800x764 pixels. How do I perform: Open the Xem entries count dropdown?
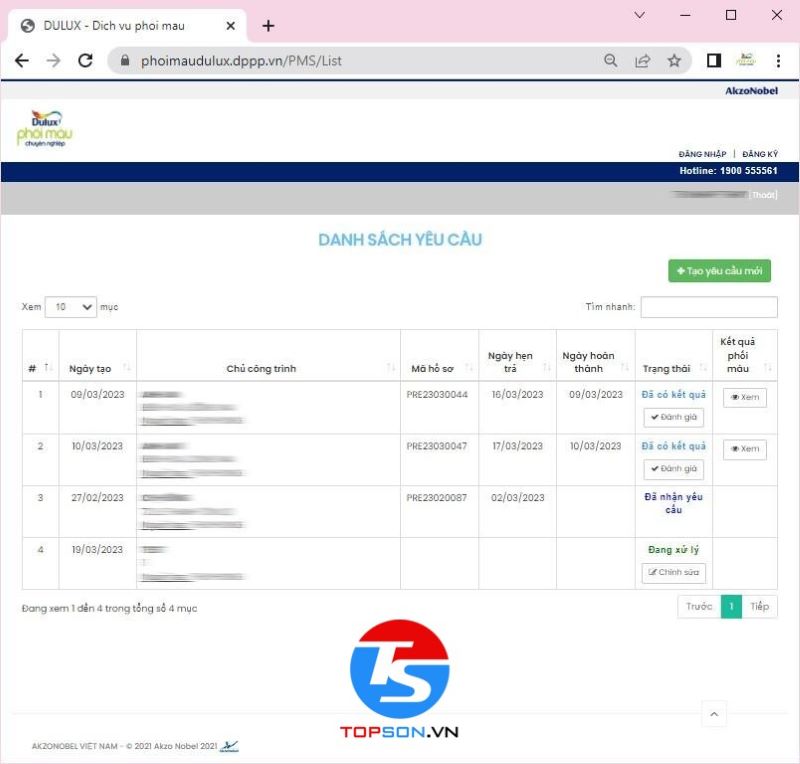(x=71, y=307)
